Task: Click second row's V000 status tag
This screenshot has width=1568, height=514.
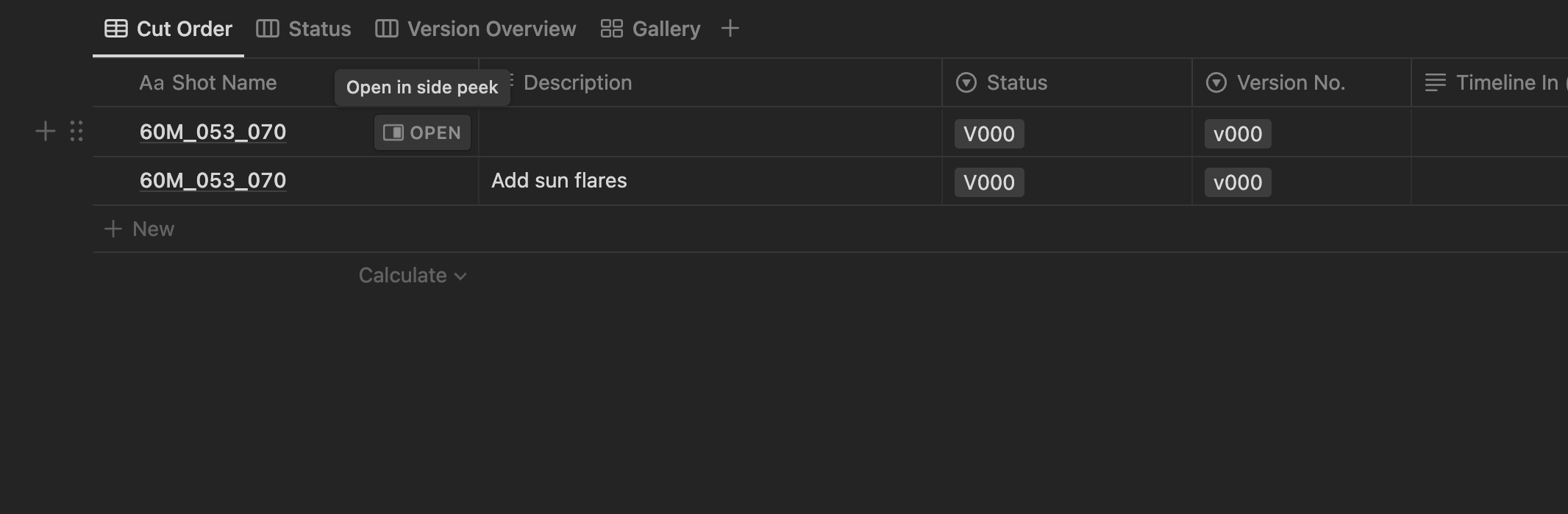Action: [989, 182]
